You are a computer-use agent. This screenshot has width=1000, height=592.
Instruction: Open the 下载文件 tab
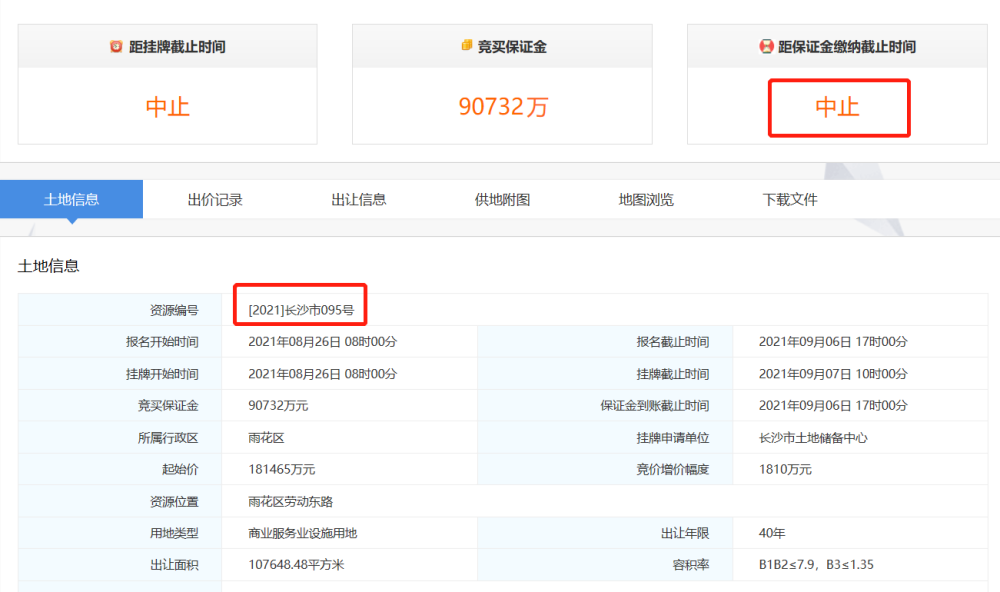tap(790, 200)
